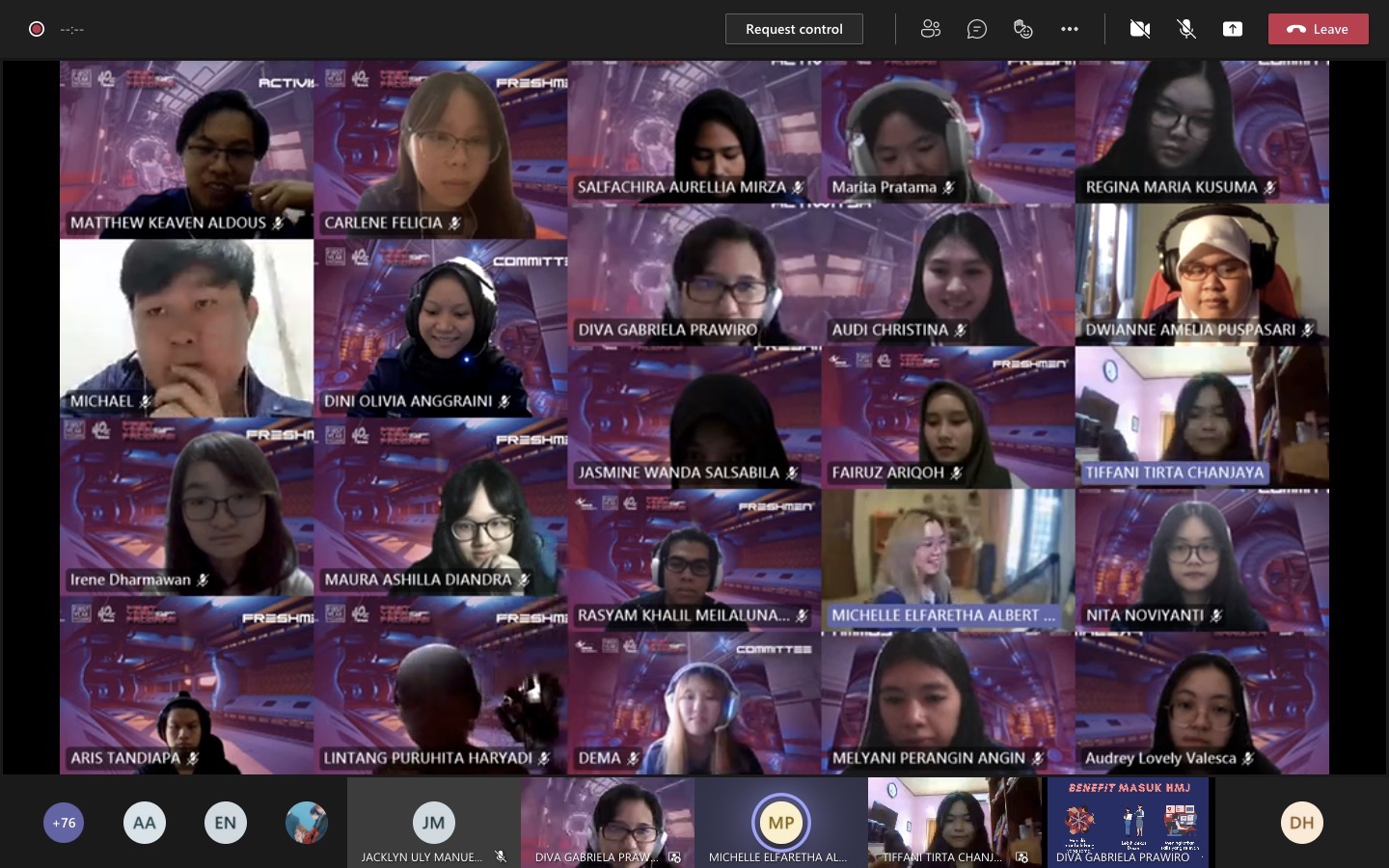
Task: Open the More actions ellipsis menu
Action: (1069, 29)
